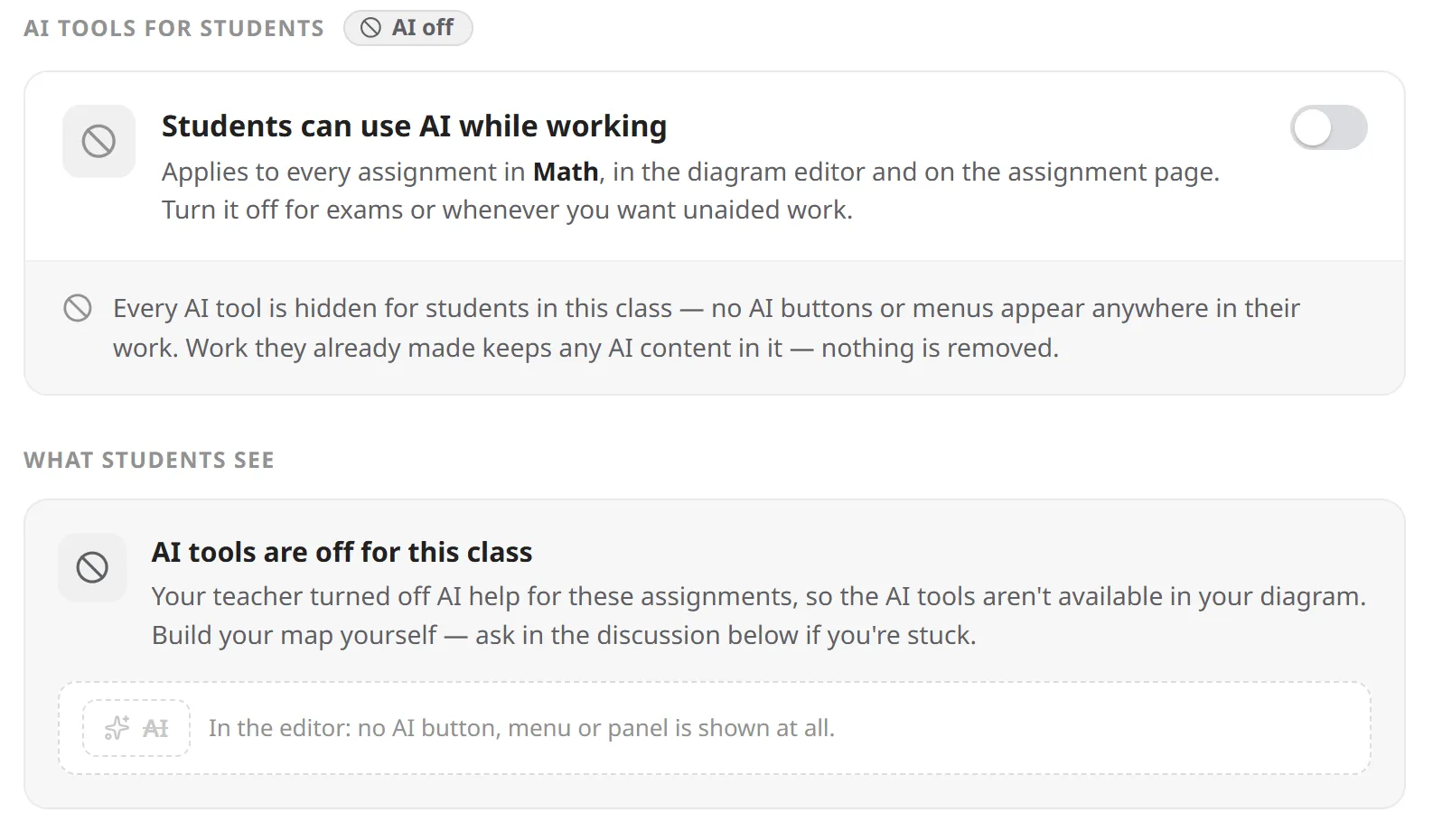Click the 'WHAT STUDENTS SEE' section heading

point(149,461)
